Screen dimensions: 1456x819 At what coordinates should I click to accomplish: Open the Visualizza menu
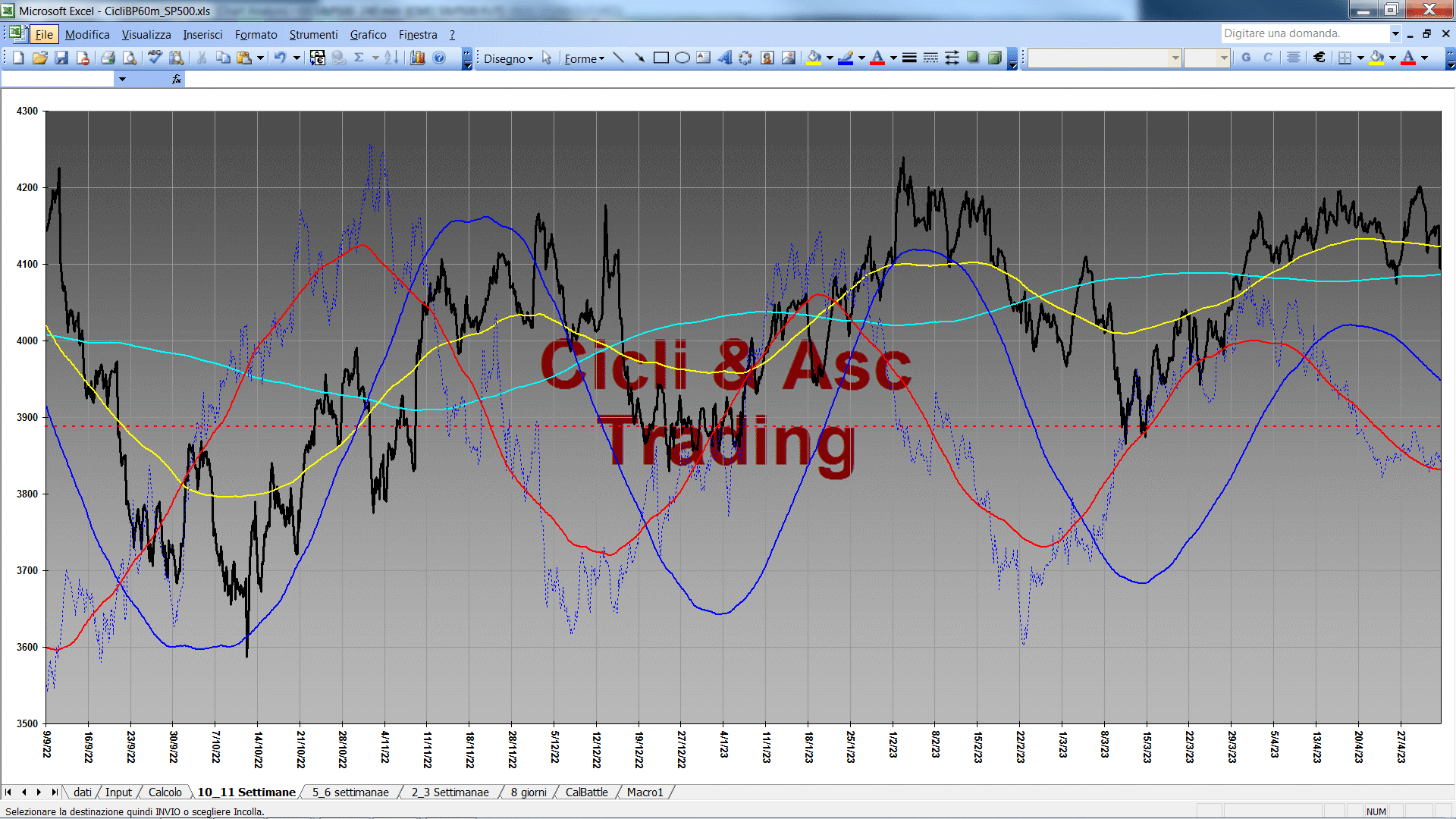pos(146,35)
